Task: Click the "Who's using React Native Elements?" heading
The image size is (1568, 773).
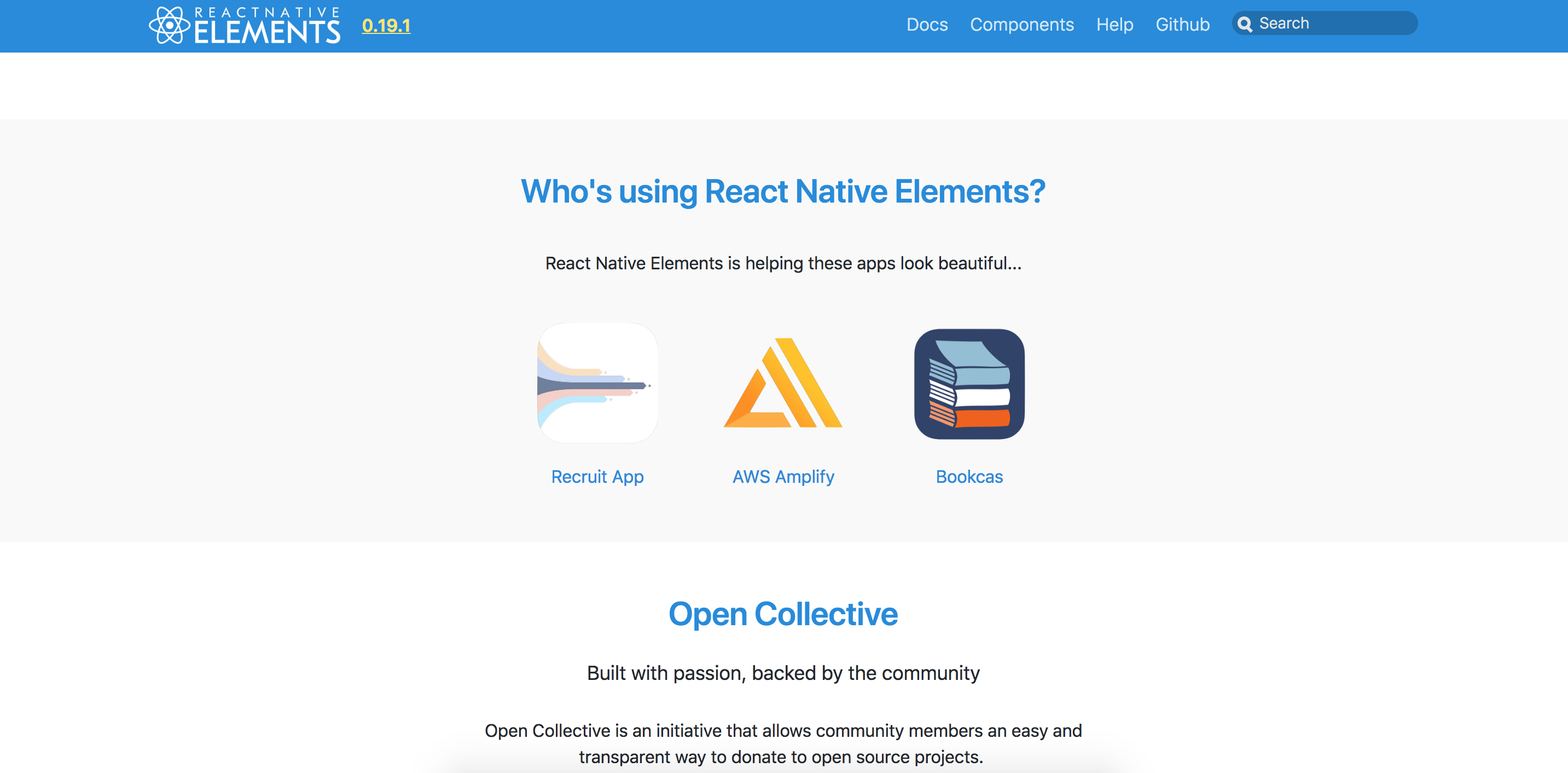Action: [x=783, y=191]
